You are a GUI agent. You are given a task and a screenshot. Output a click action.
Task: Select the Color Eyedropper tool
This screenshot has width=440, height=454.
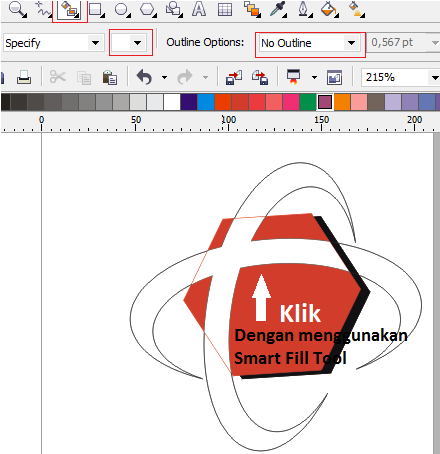pyautogui.click(x=278, y=9)
